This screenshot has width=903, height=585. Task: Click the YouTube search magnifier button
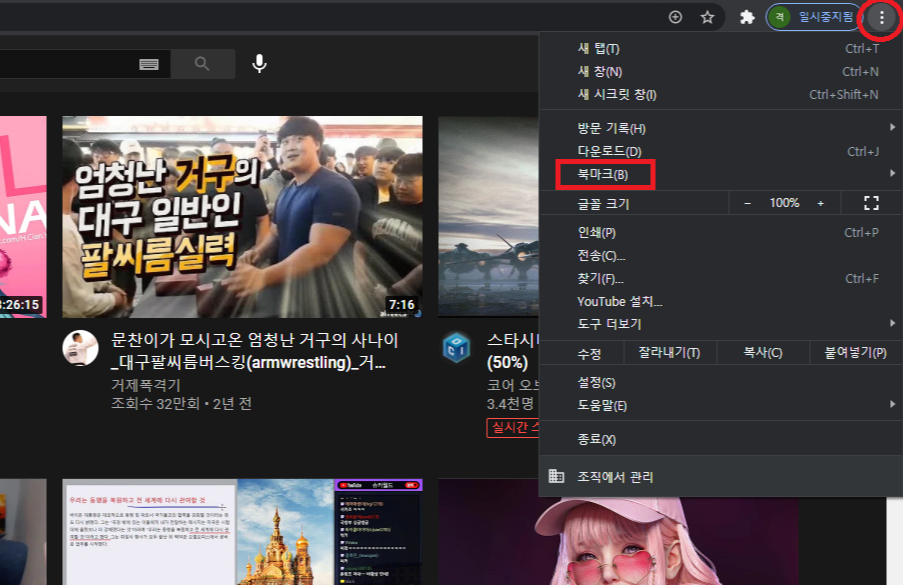[202, 63]
